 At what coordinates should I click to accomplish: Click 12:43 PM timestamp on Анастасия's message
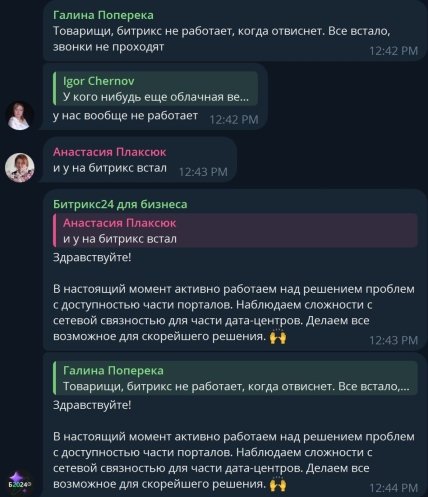(203, 172)
